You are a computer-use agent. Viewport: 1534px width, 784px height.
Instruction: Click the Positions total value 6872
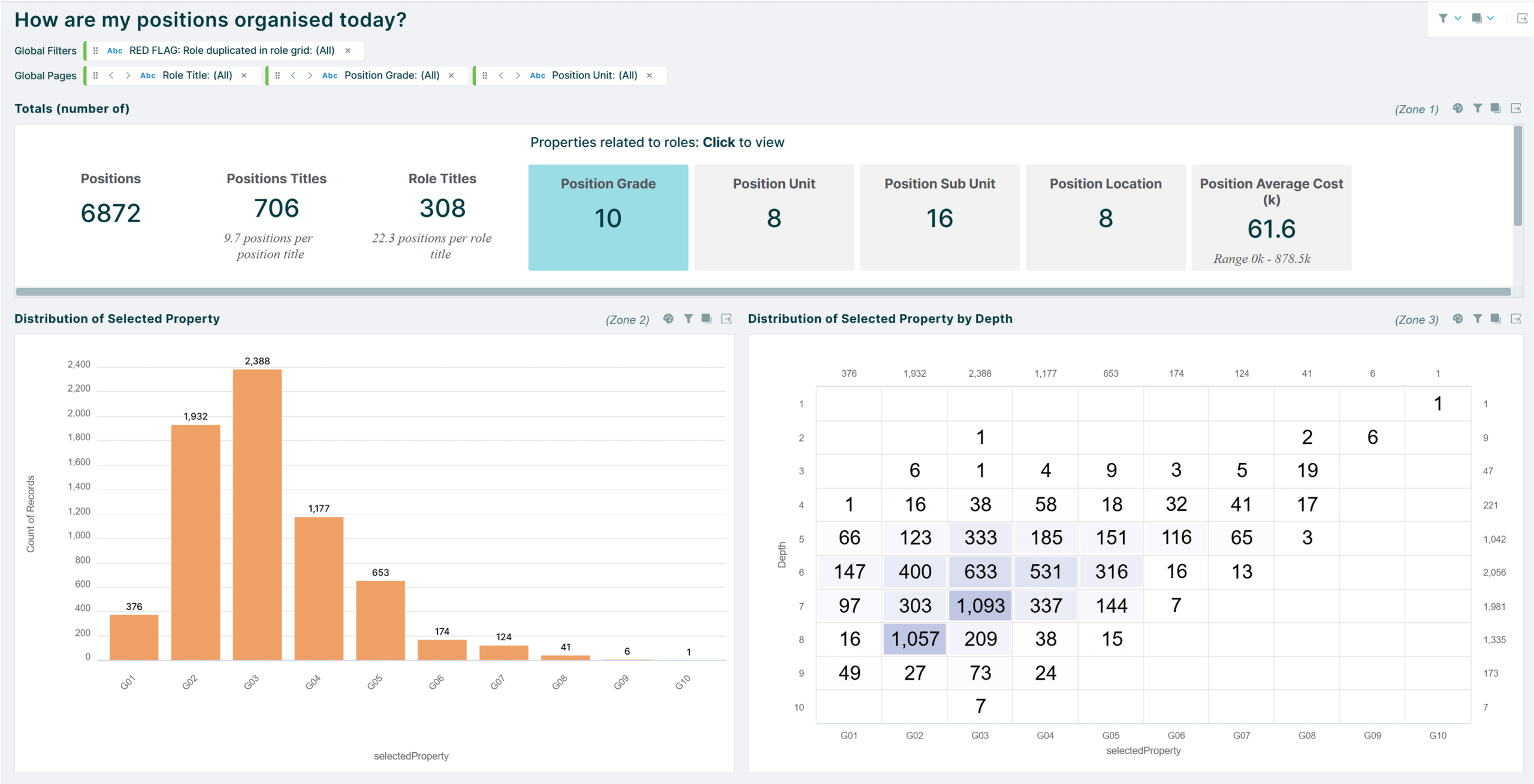pyautogui.click(x=111, y=213)
